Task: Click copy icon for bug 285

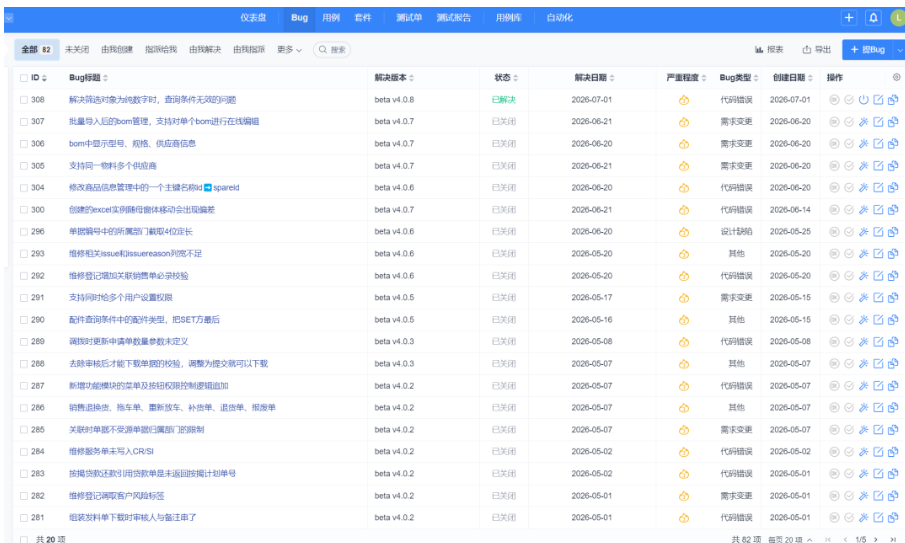Action: (x=893, y=430)
